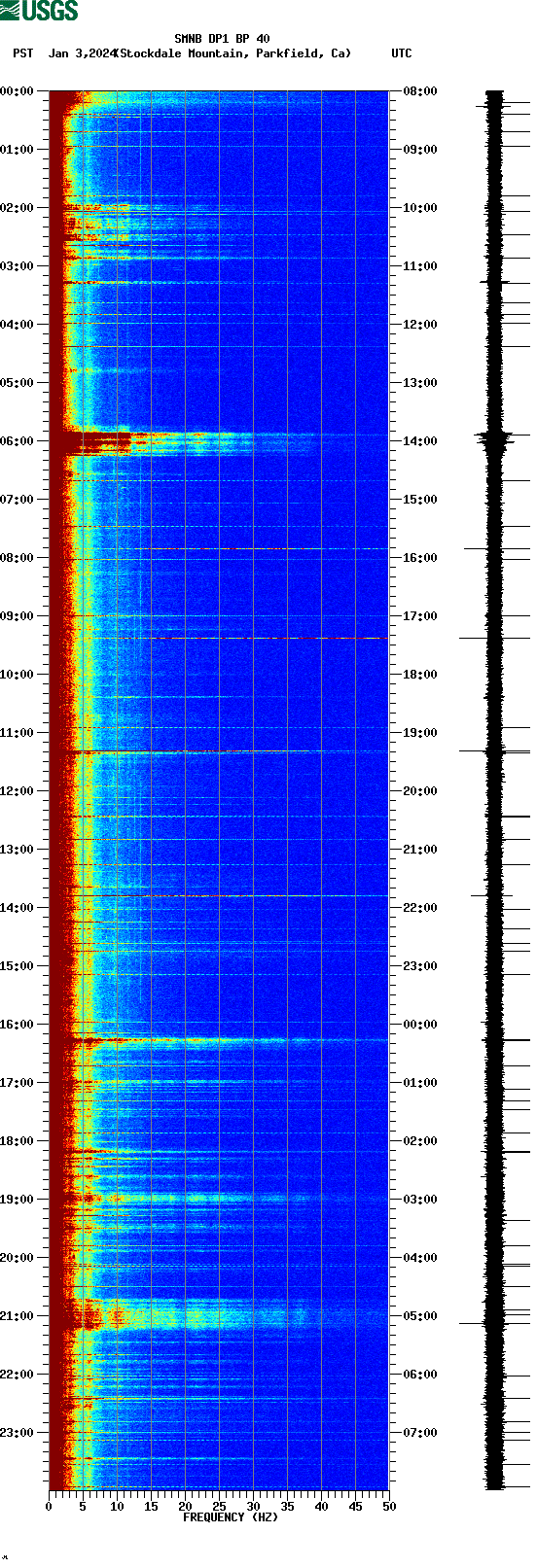Click the 25 Hz frequency tick label
The image size is (537, 1568).
click(219, 1507)
